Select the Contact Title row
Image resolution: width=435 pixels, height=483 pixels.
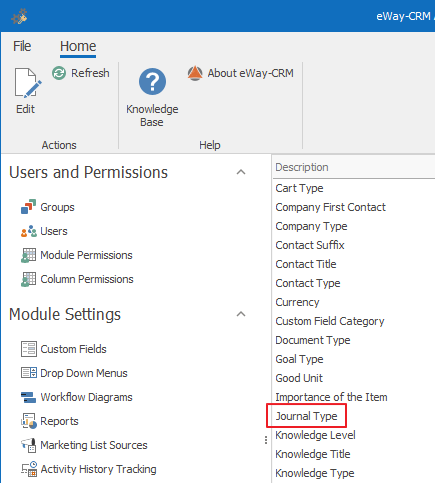pyautogui.click(x=353, y=264)
